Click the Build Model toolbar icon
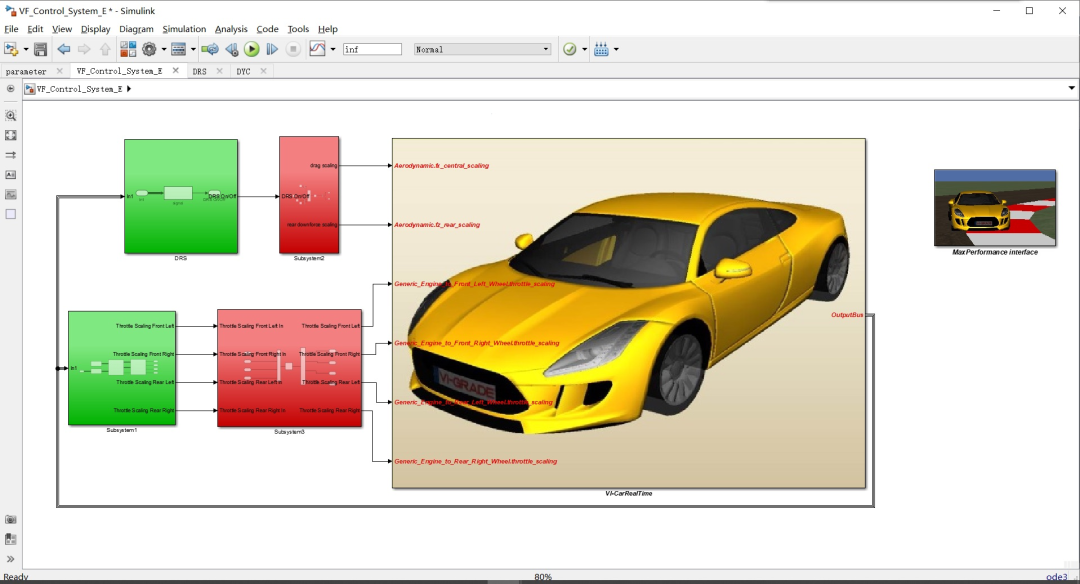 (601, 49)
